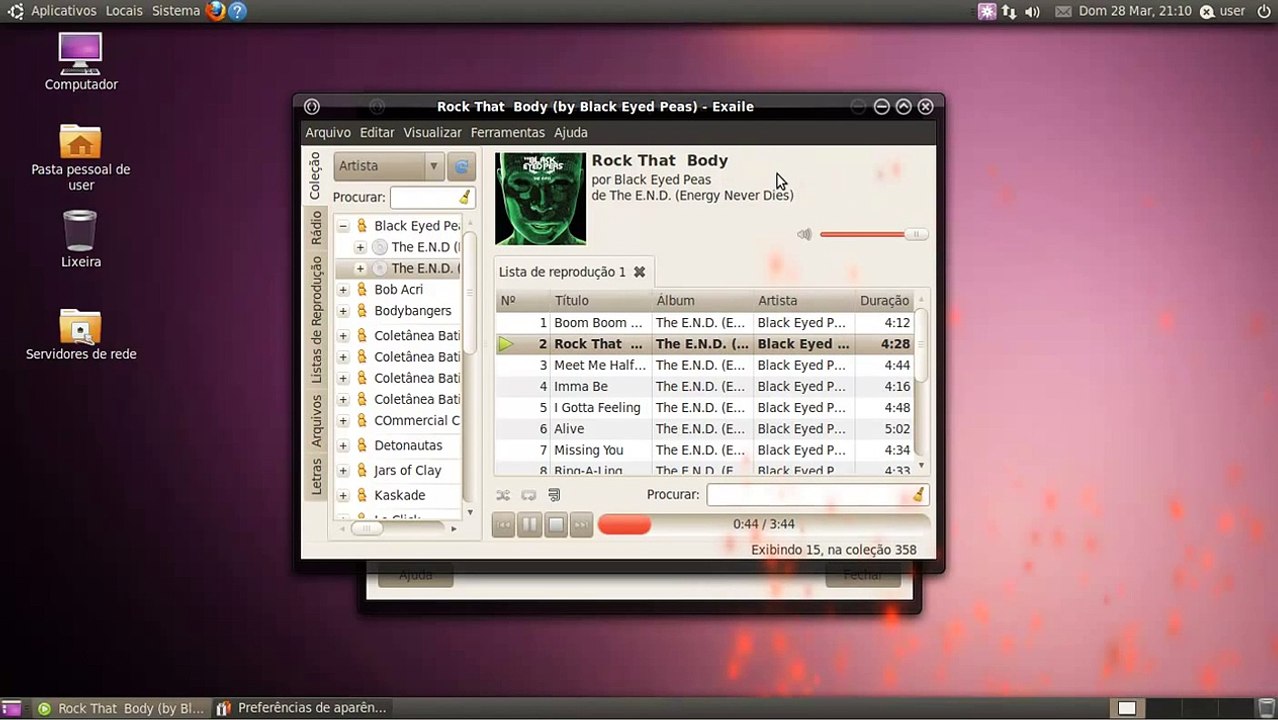Screen dimensions: 1278x720
Task: Refresh the collection with the rescan icon
Action: [461, 166]
